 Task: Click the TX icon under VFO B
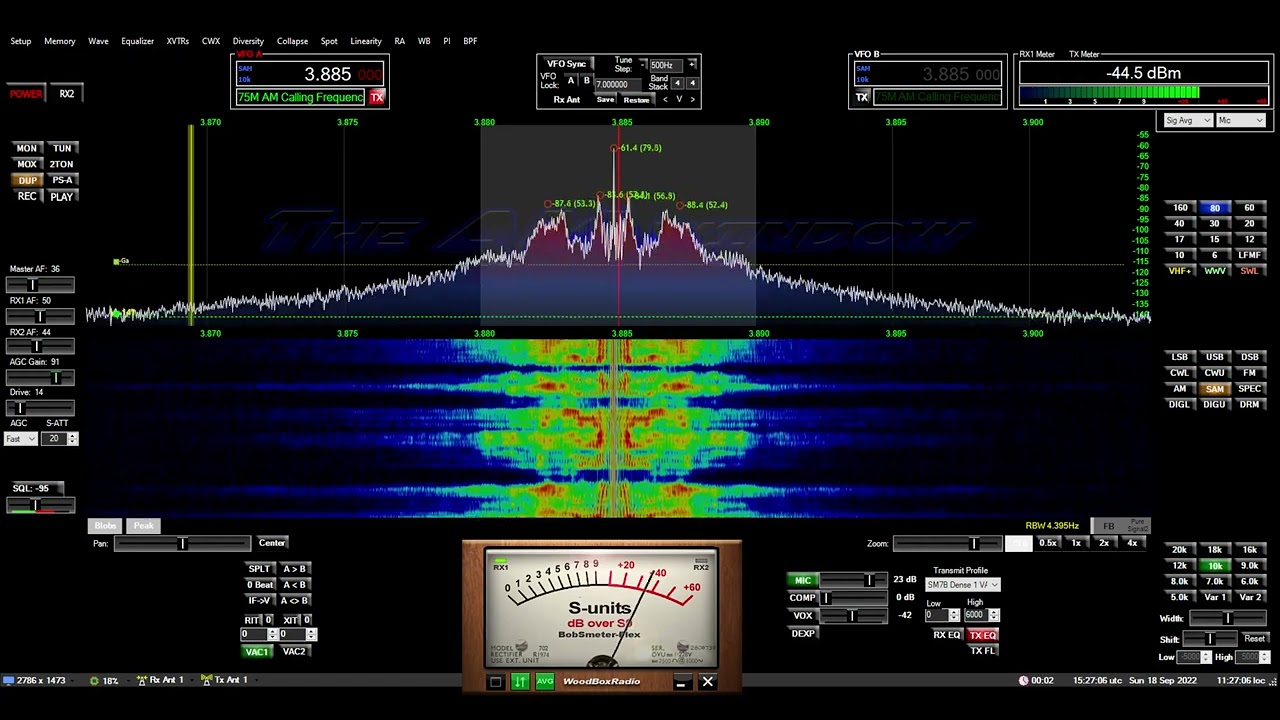pos(862,97)
